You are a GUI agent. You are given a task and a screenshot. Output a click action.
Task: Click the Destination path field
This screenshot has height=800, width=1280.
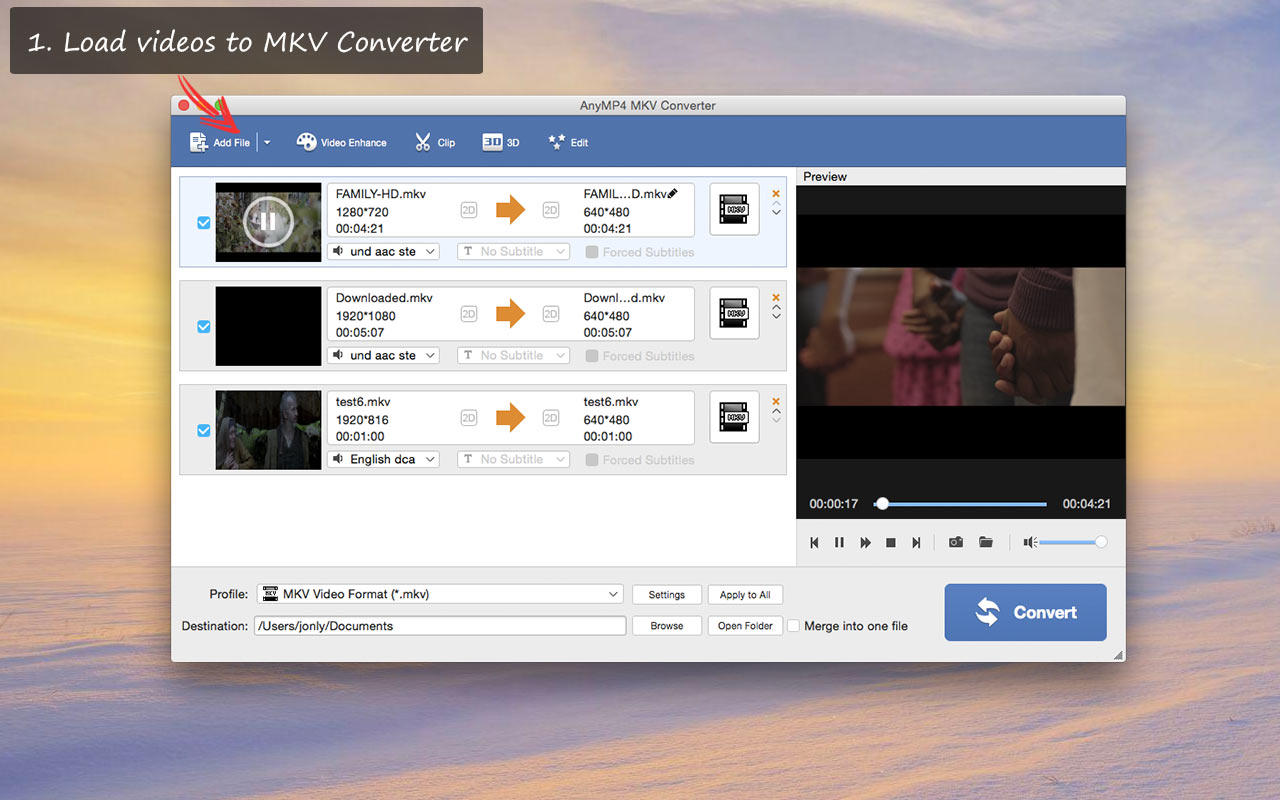coord(440,626)
